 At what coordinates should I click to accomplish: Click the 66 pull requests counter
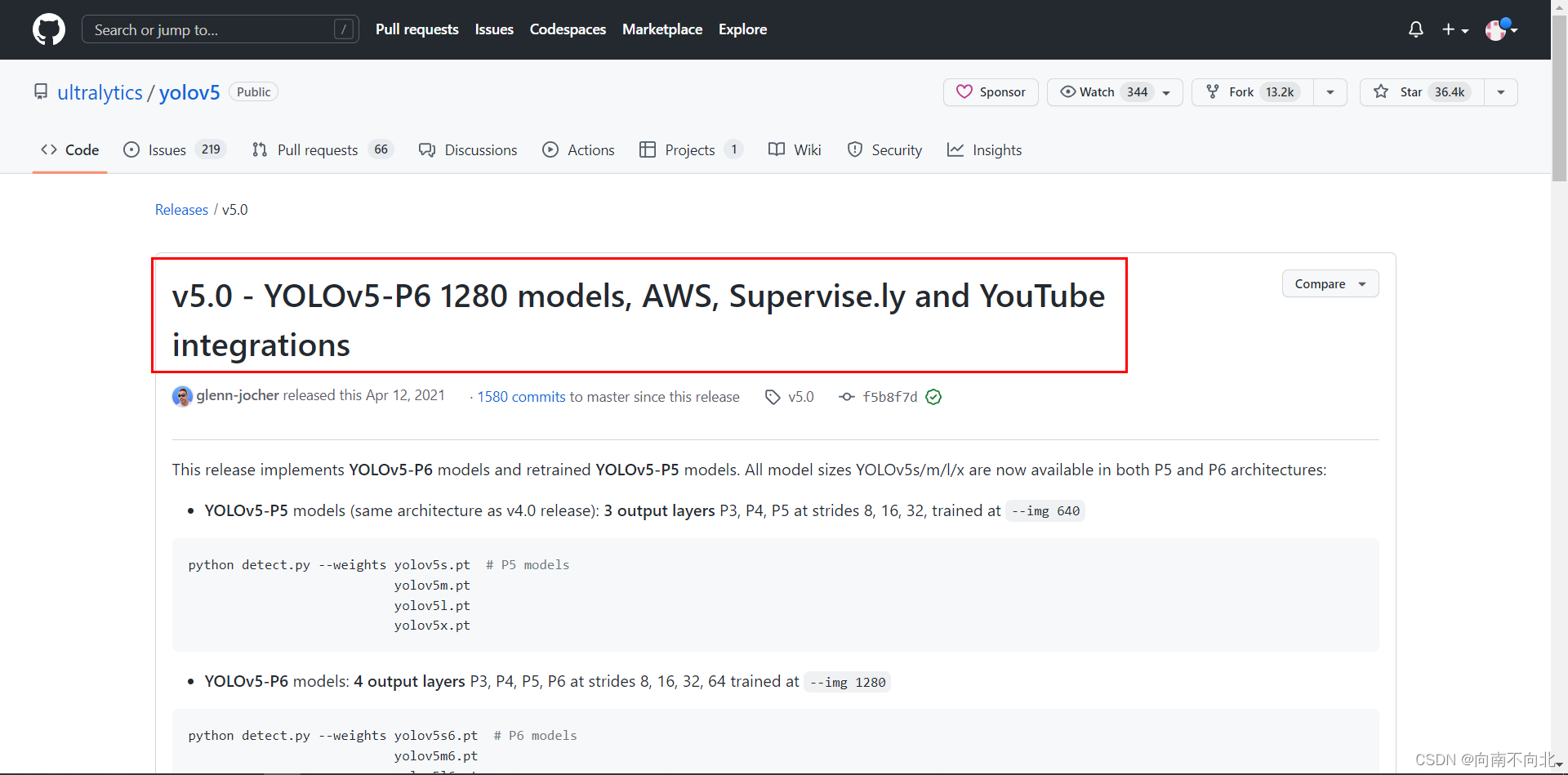(381, 149)
